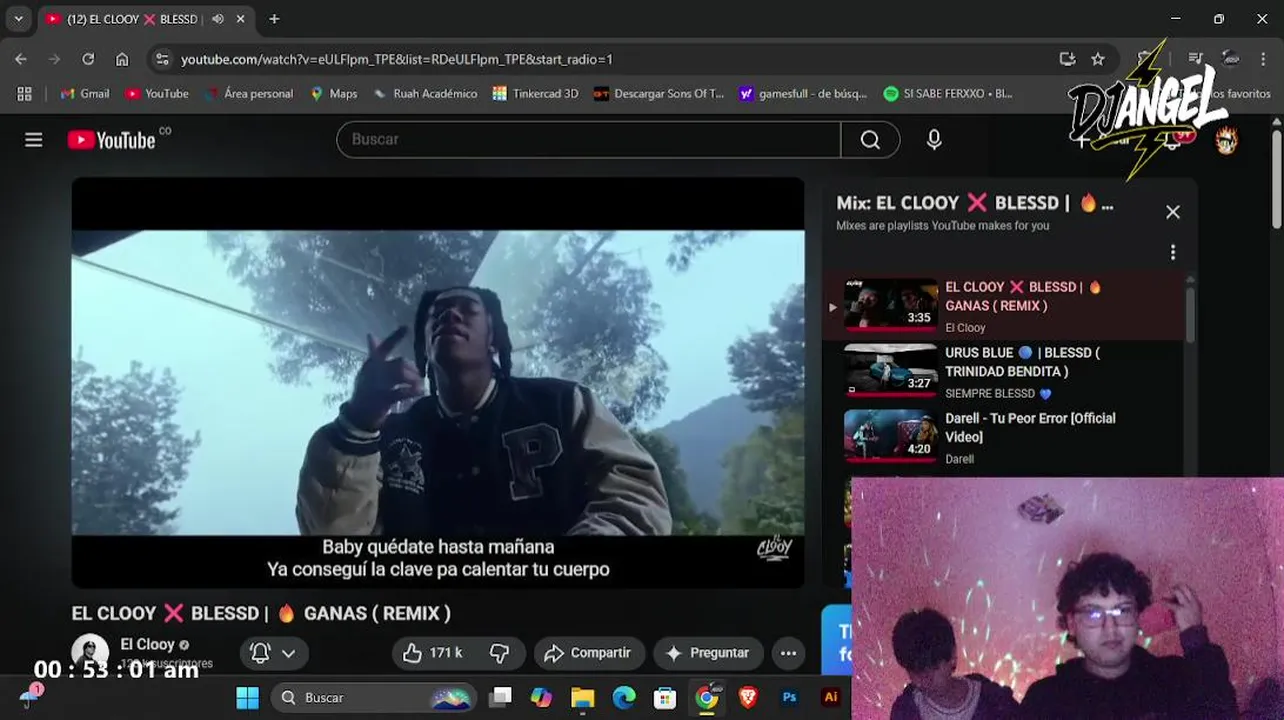Open the Windows Start menu
1284x720 pixels.
(x=247, y=698)
